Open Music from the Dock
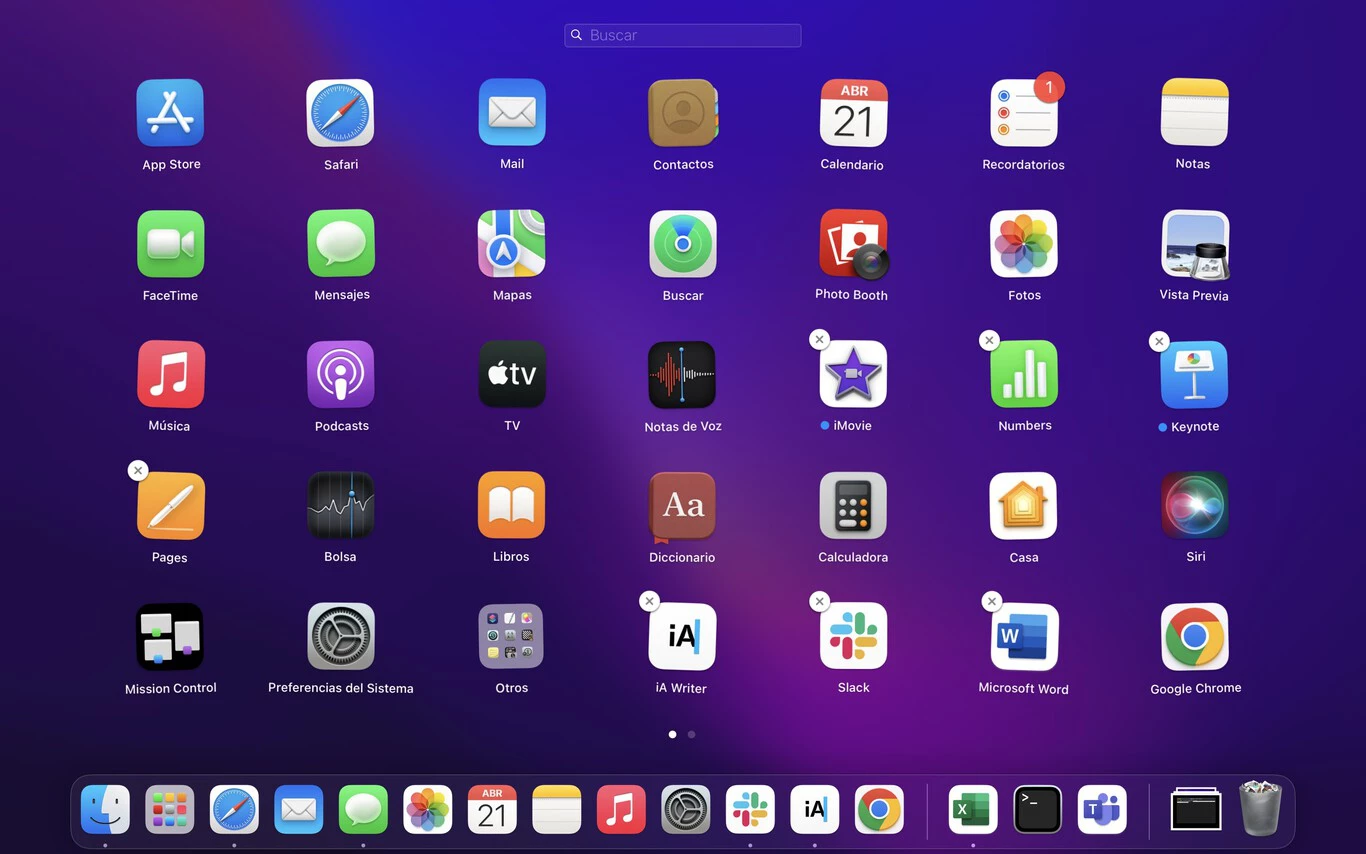 click(x=621, y=809)
